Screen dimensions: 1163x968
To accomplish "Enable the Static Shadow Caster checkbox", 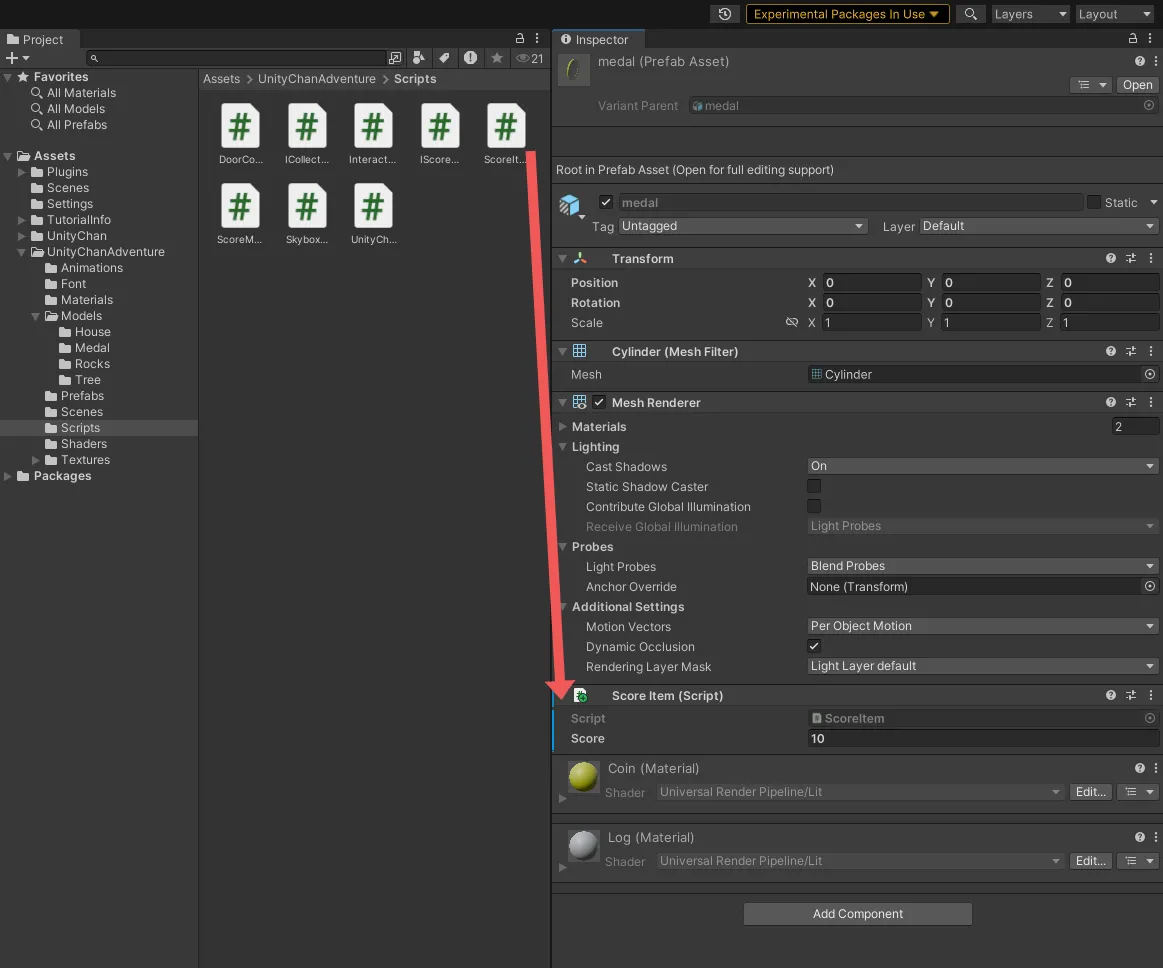I will (814, 486).
